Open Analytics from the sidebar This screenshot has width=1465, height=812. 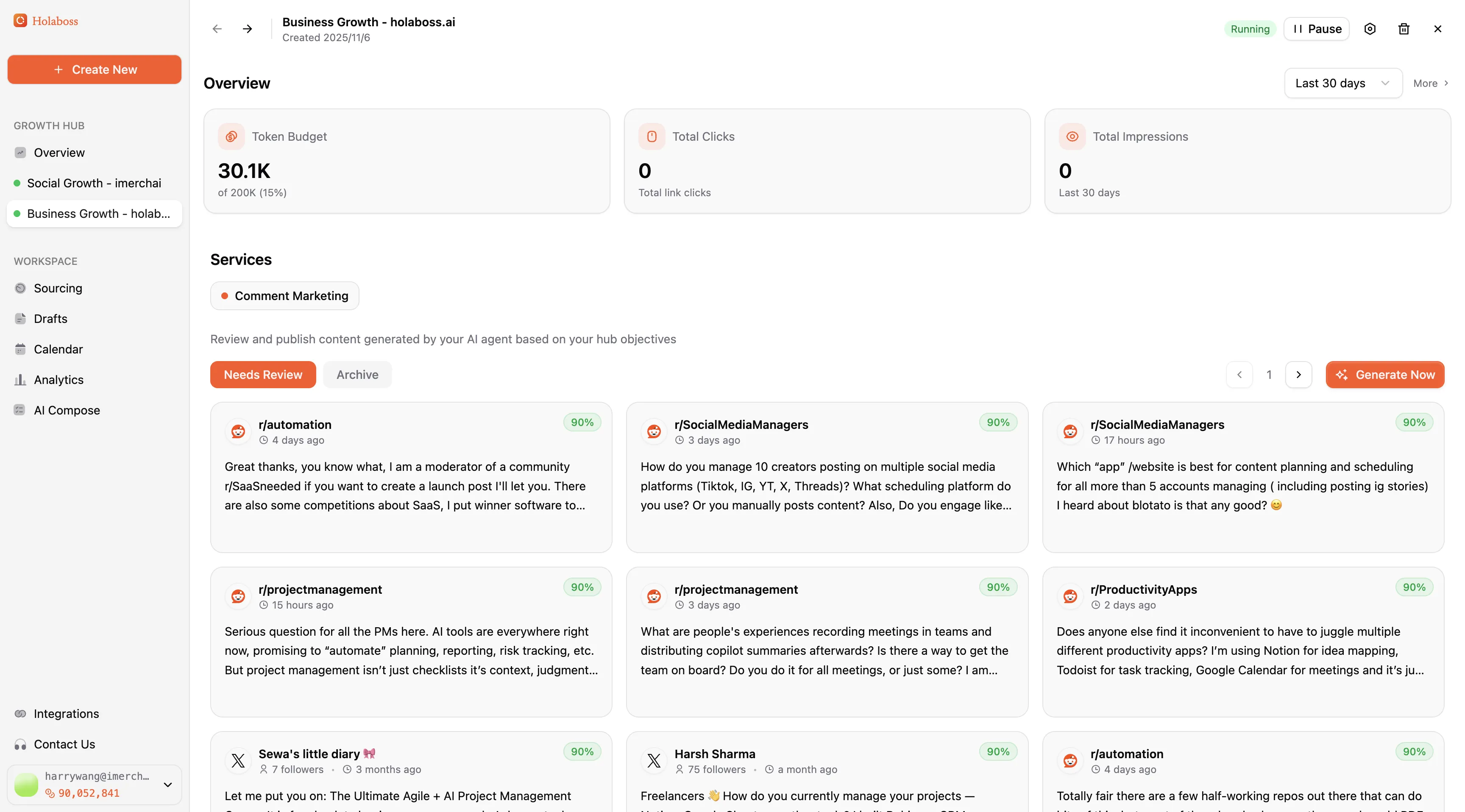click(x=58, y=380)
